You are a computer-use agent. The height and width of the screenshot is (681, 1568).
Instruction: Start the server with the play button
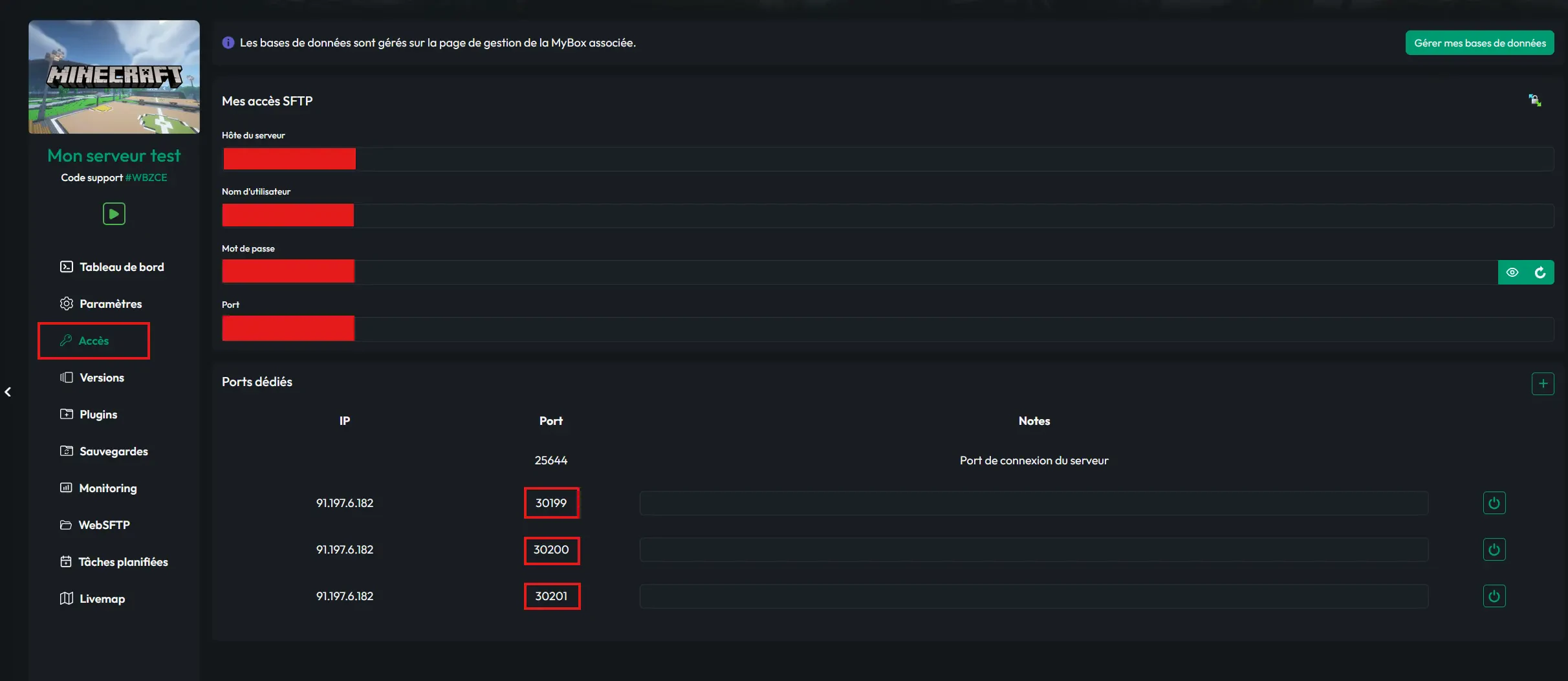[114, 213]
